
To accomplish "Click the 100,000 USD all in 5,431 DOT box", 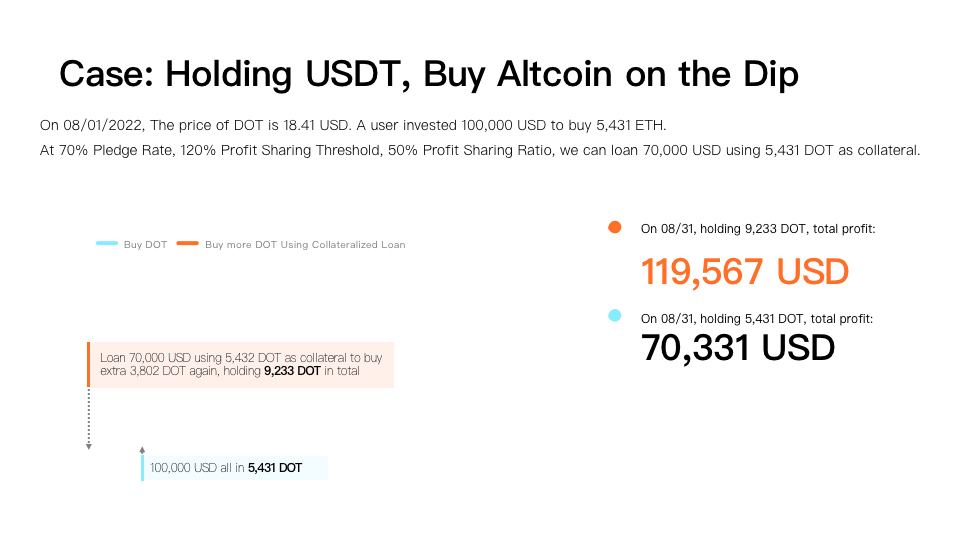I will pyautogui.click(x=234, y=468).
